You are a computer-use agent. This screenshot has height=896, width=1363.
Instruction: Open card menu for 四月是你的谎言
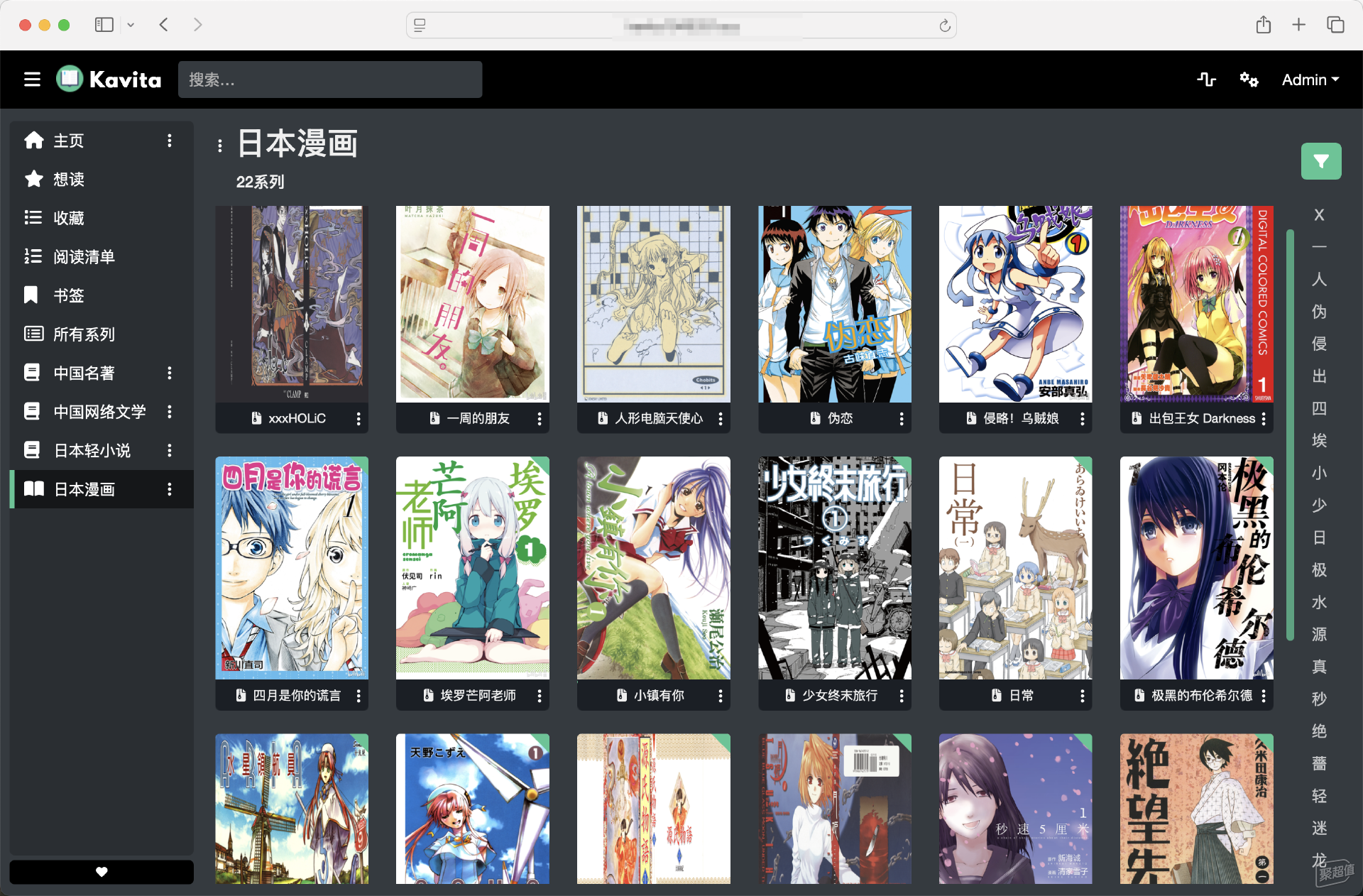tap(358, 696)
